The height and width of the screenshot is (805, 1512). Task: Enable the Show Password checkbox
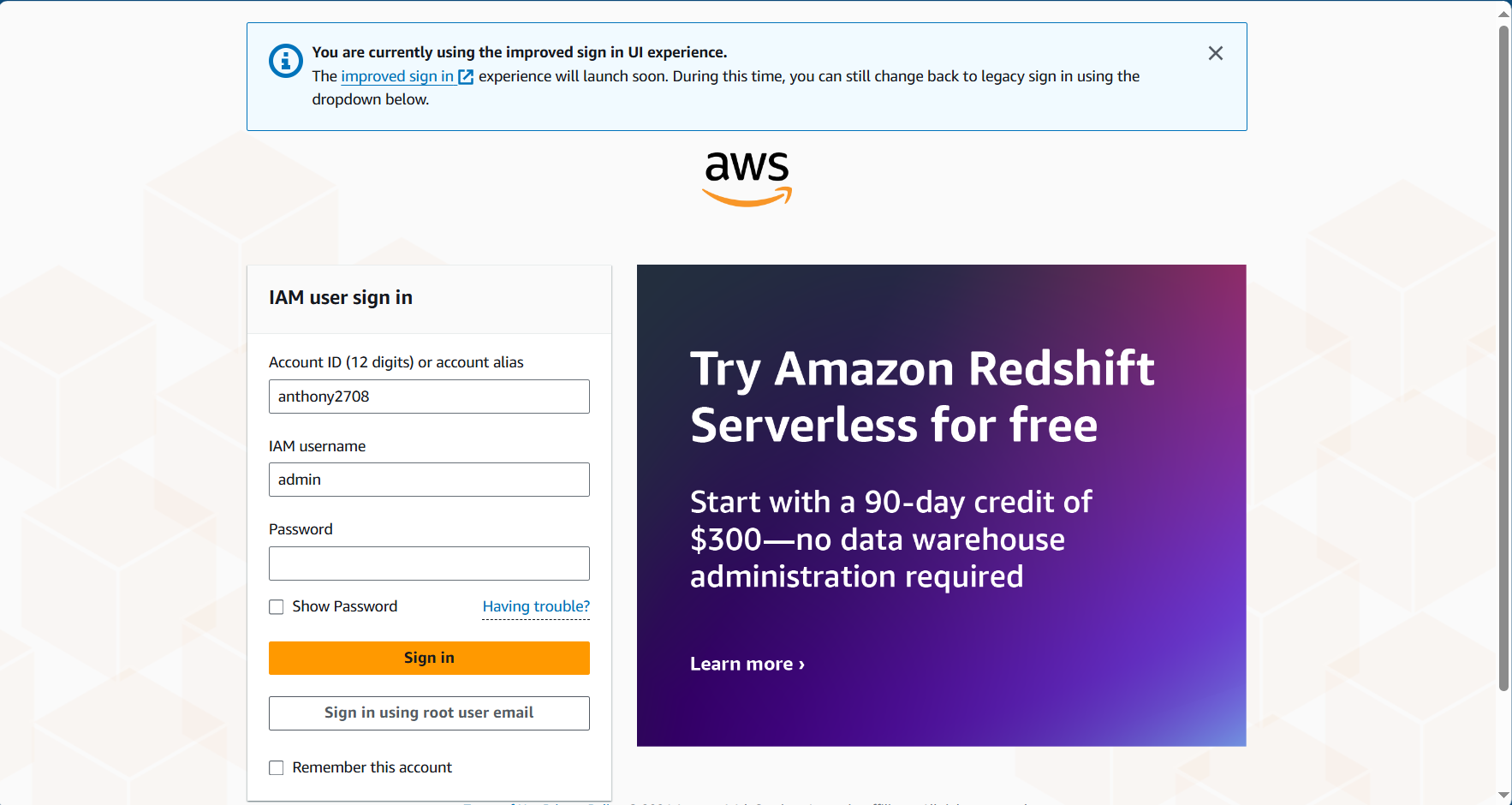click(x=277, y=607)
